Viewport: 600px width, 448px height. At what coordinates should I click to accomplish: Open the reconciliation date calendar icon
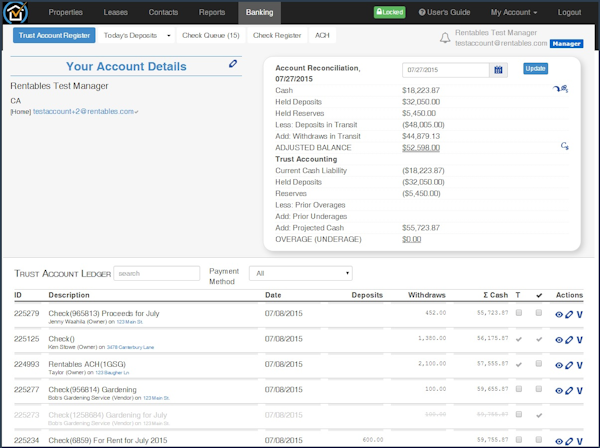pyautogui.click(x=498, y=70)
